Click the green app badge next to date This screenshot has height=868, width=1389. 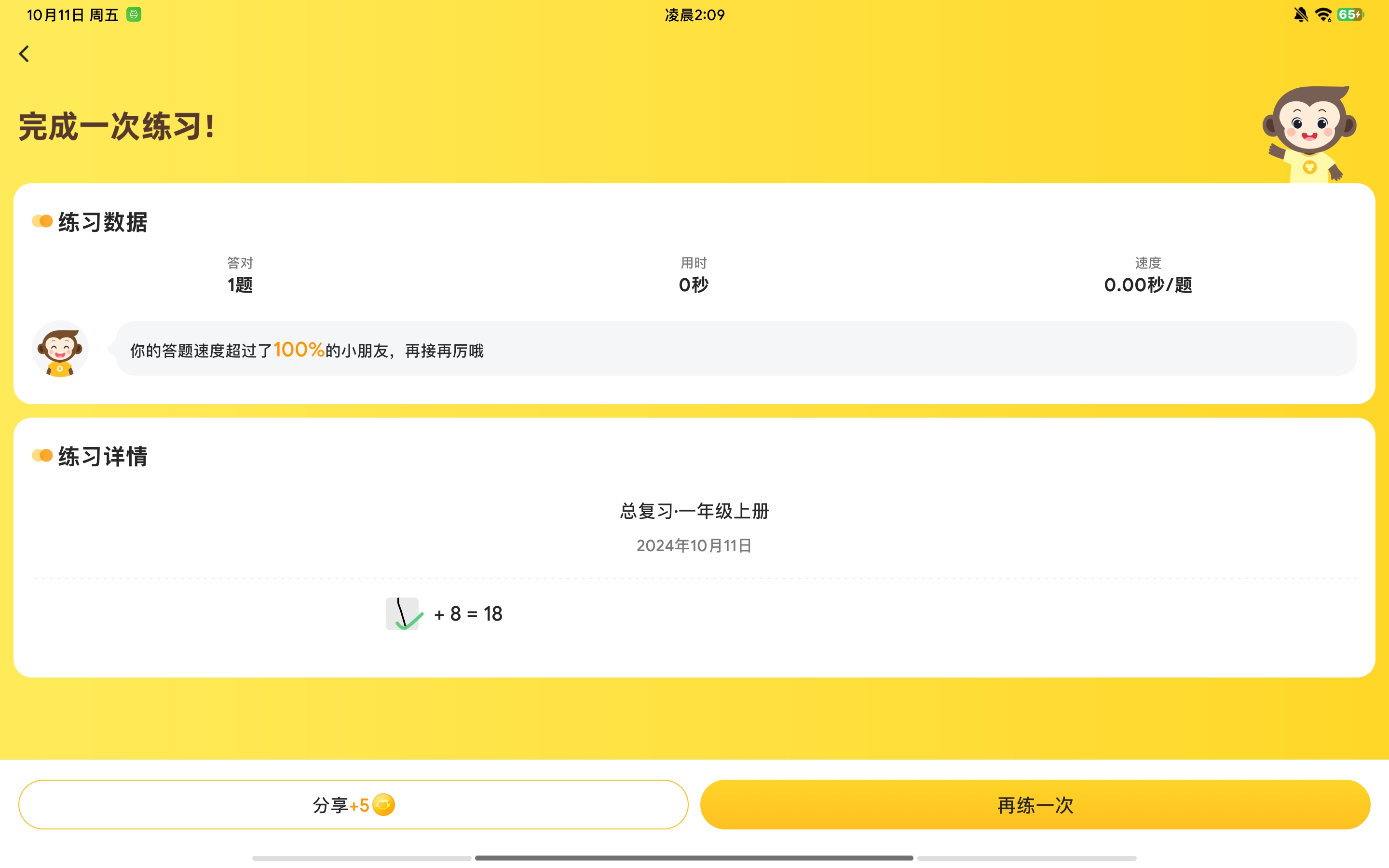(x=134, y=15)
